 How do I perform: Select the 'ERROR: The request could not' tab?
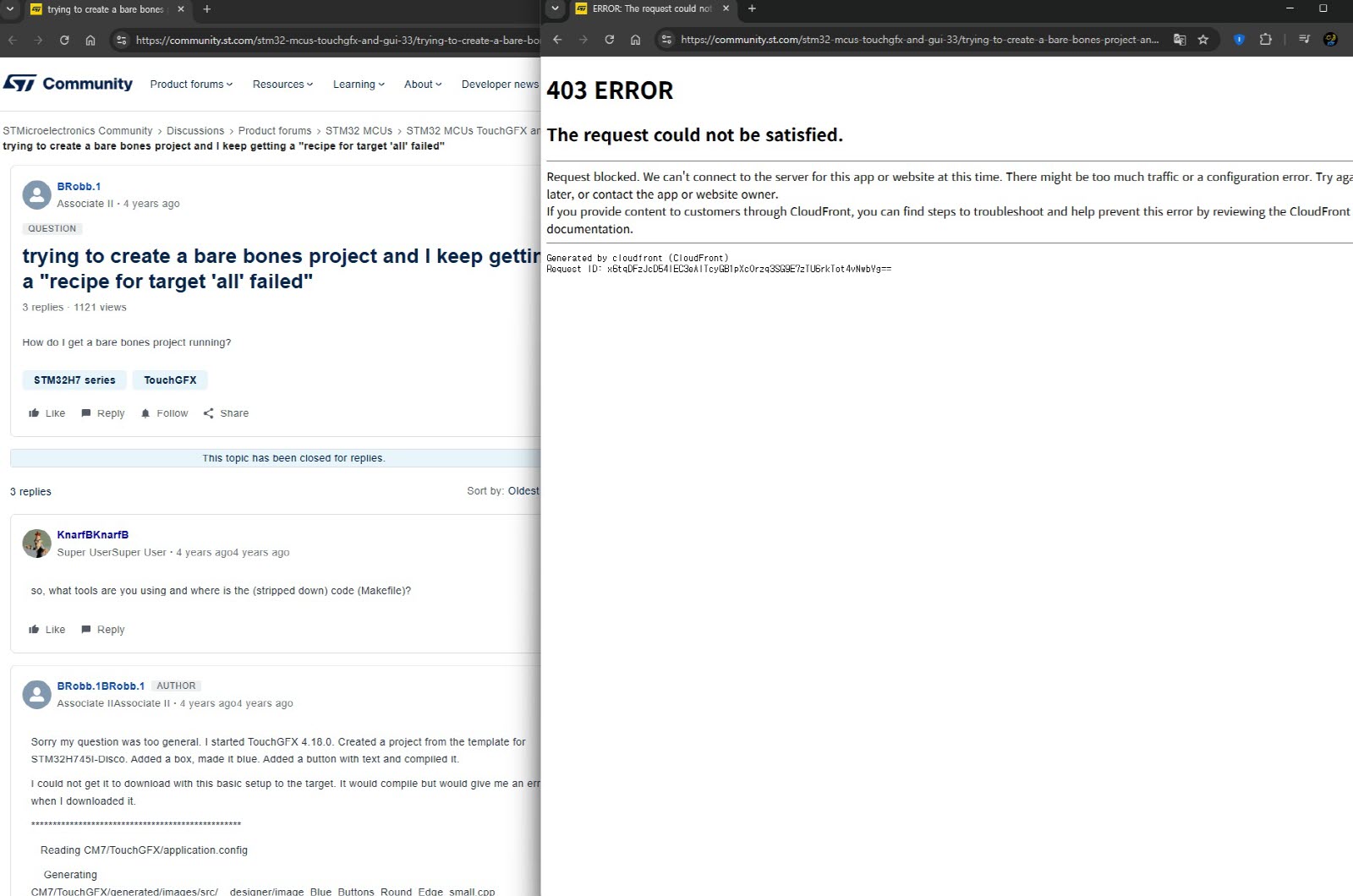[651, 9]
